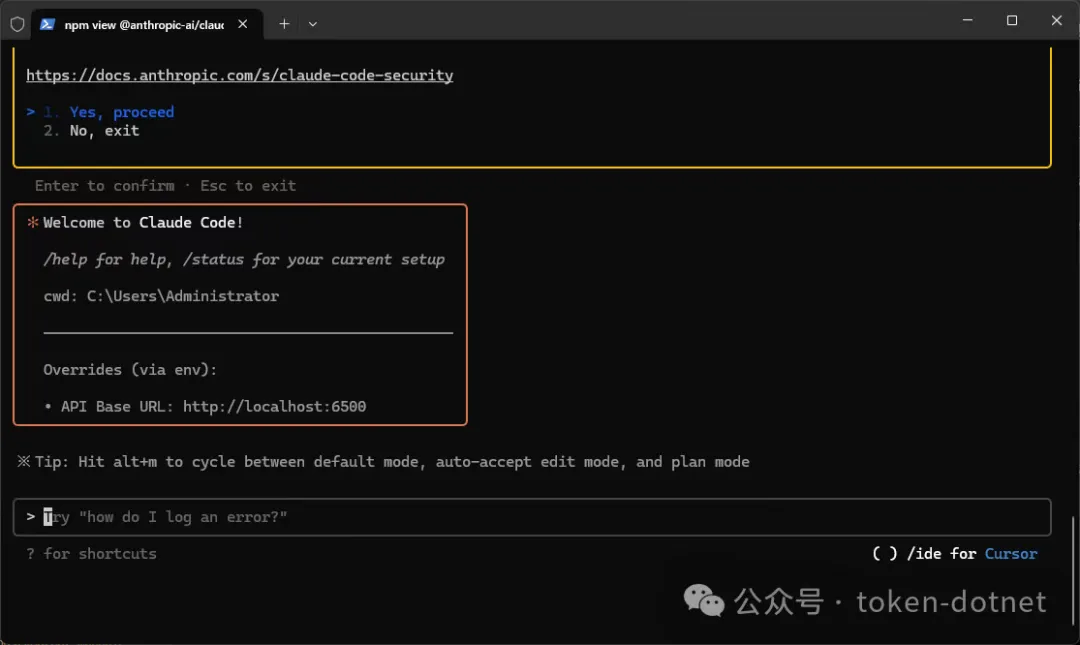Image resolution: width=1080 pixels, height=645 pixels.
Task: Click the administrator shield icon in title bar
Action: (x=17, y=24)
